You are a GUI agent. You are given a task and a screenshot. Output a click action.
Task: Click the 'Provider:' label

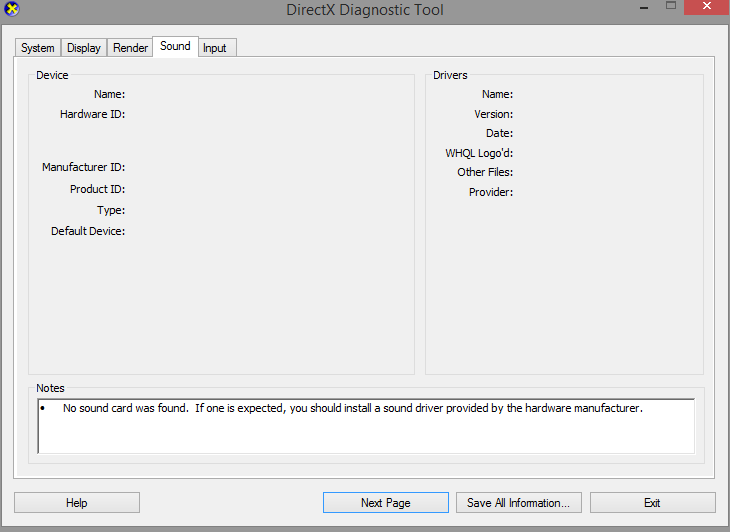tap(491, 192)
